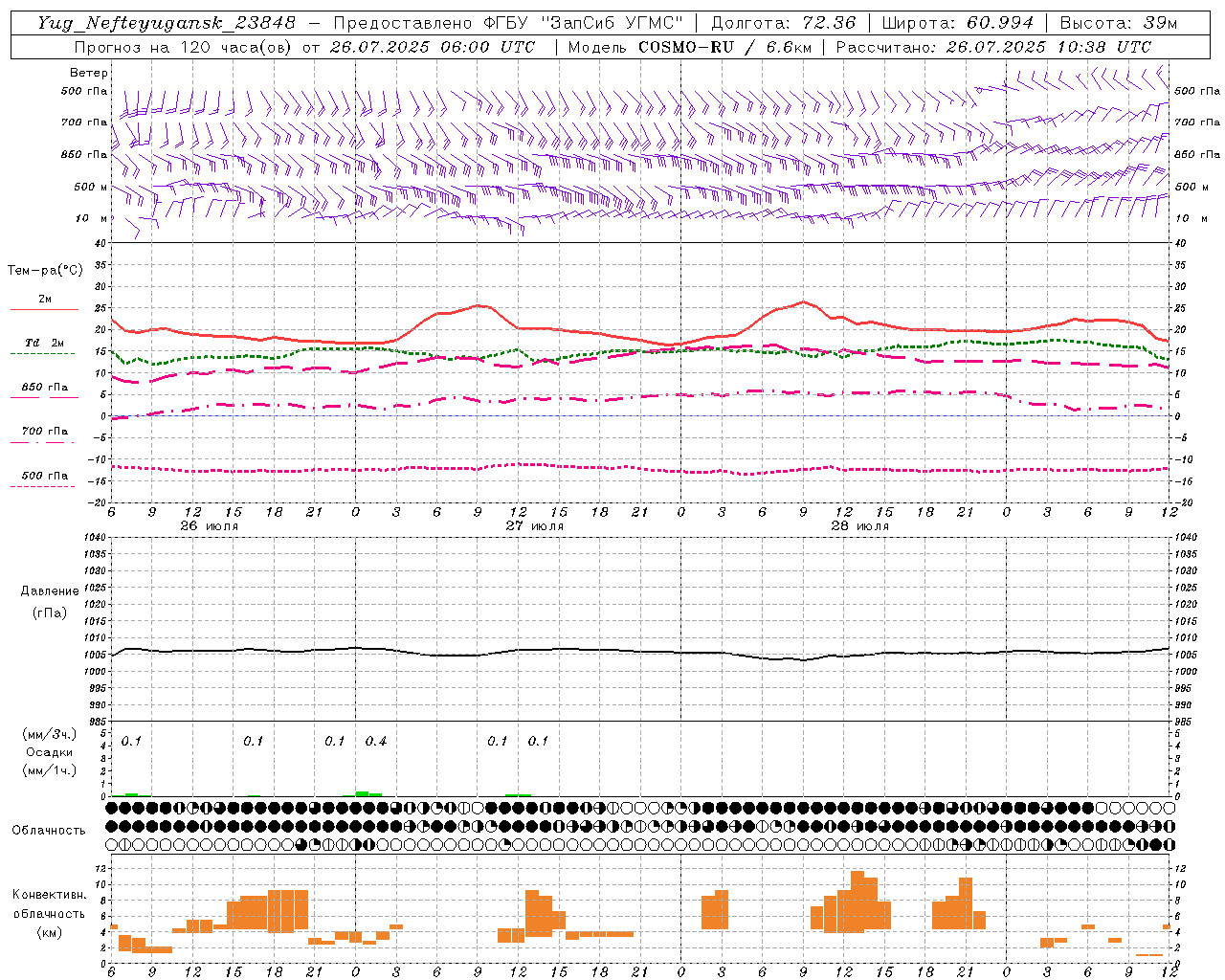Viewport: 1225px width, 980px height.
Task: Click the computed time Рассчитано: 26.07.2025 10:38 UTC
Action: pos(993,47)
